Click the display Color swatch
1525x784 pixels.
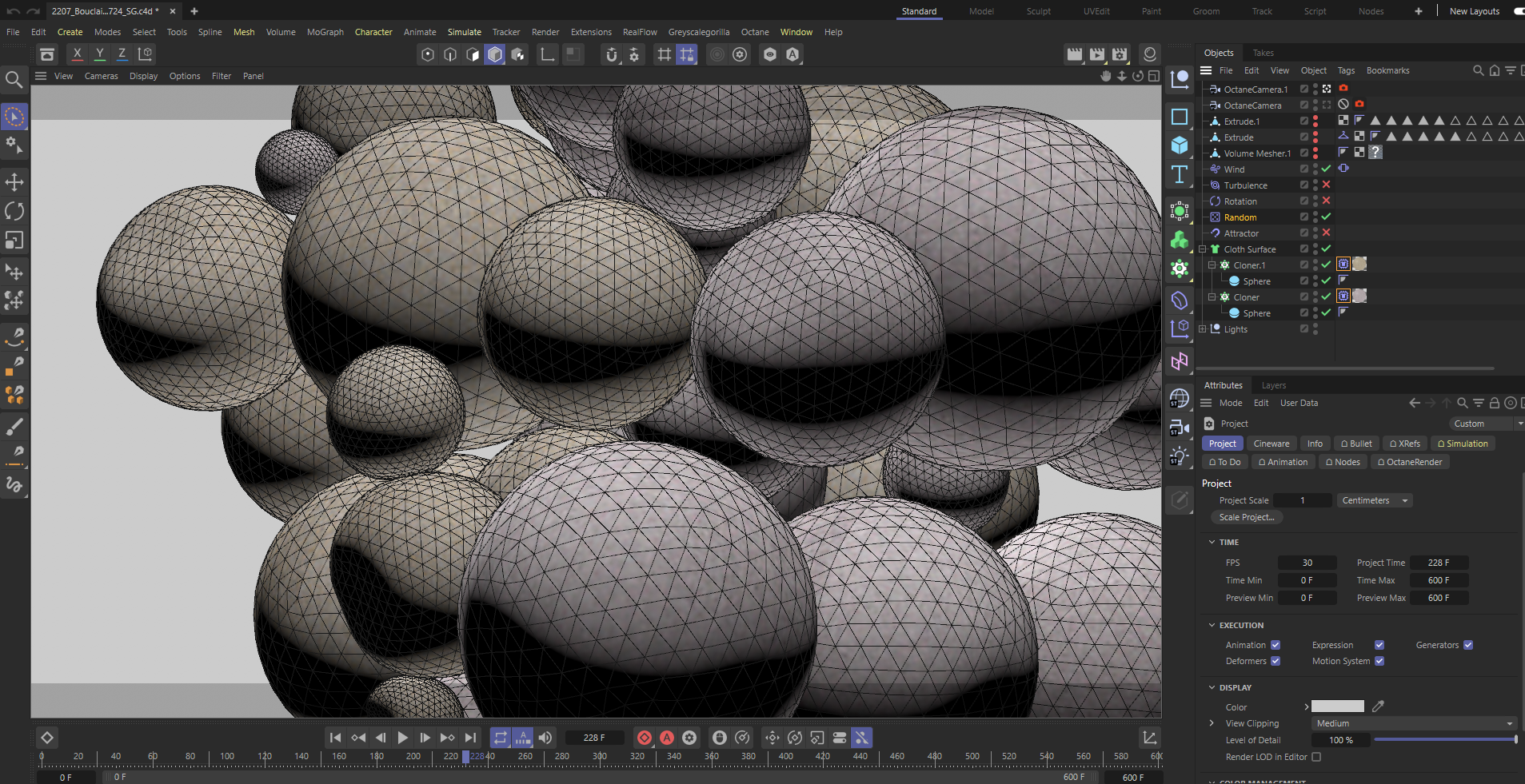1337,706
